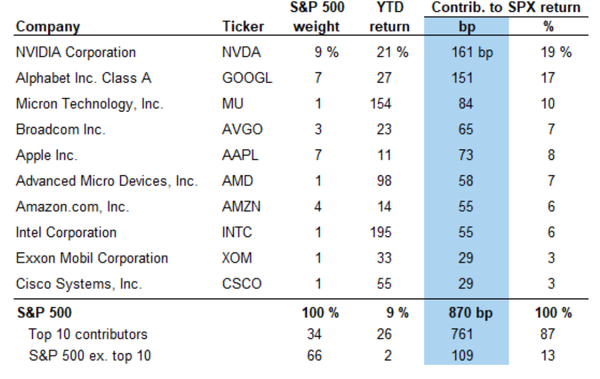Select the Intel Corporation row name

pos(66,232)
